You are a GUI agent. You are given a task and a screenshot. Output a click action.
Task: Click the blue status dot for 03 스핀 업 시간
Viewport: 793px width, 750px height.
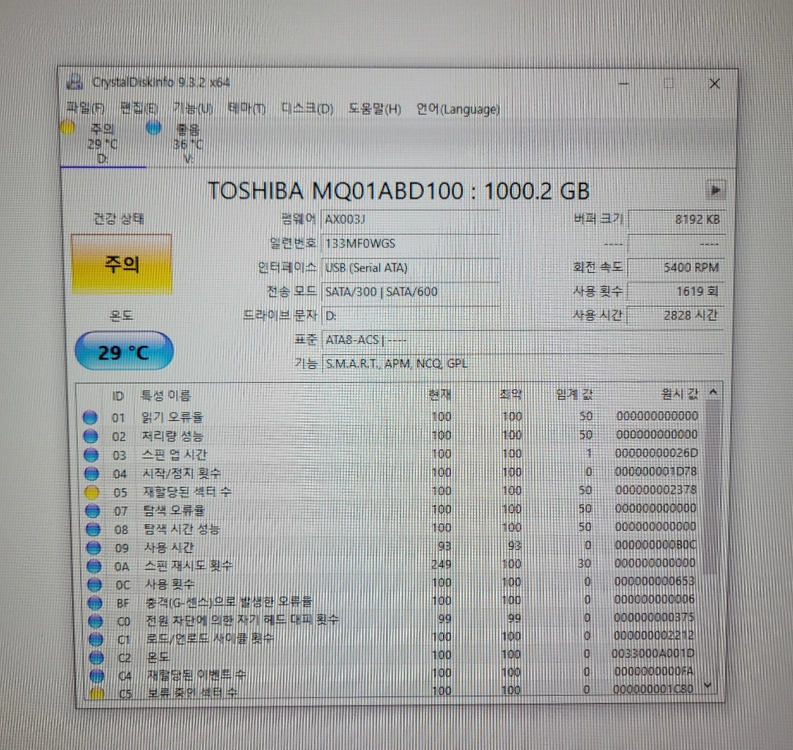pyautogui.click(x=91, y=455)
